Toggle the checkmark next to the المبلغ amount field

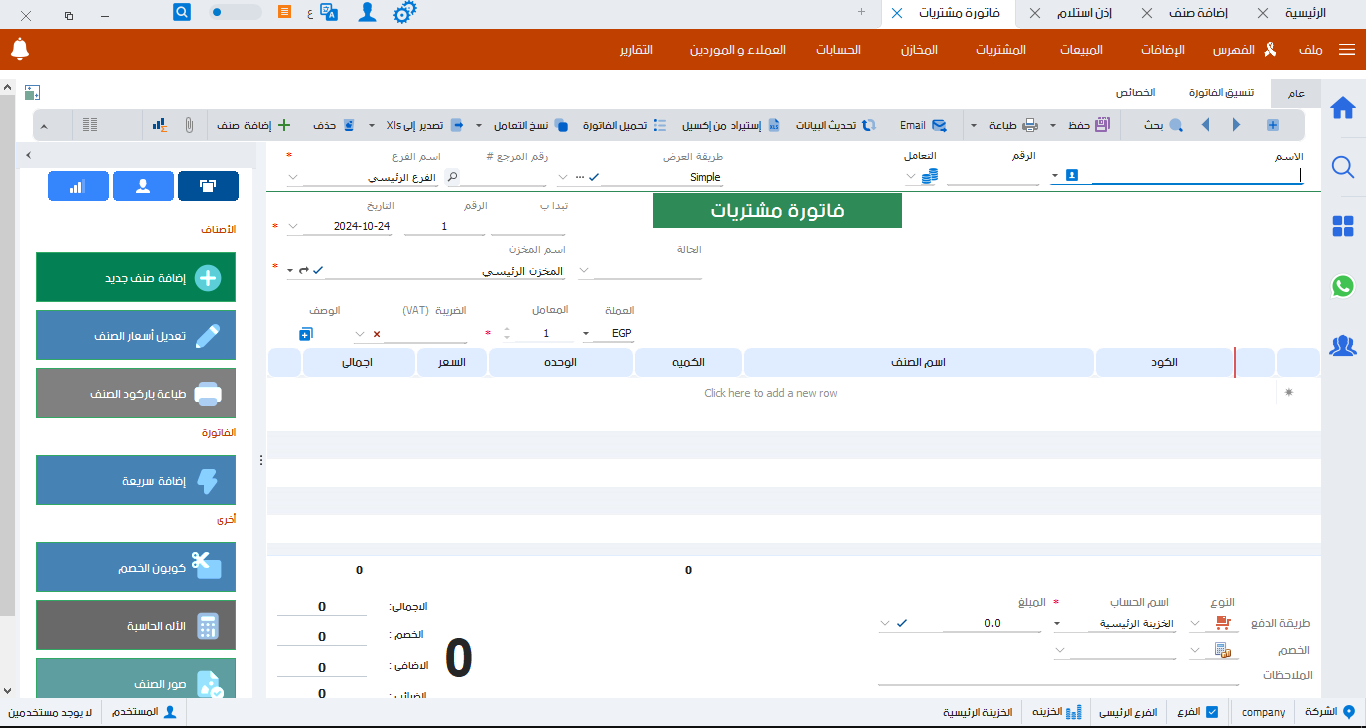coord(903,621)
